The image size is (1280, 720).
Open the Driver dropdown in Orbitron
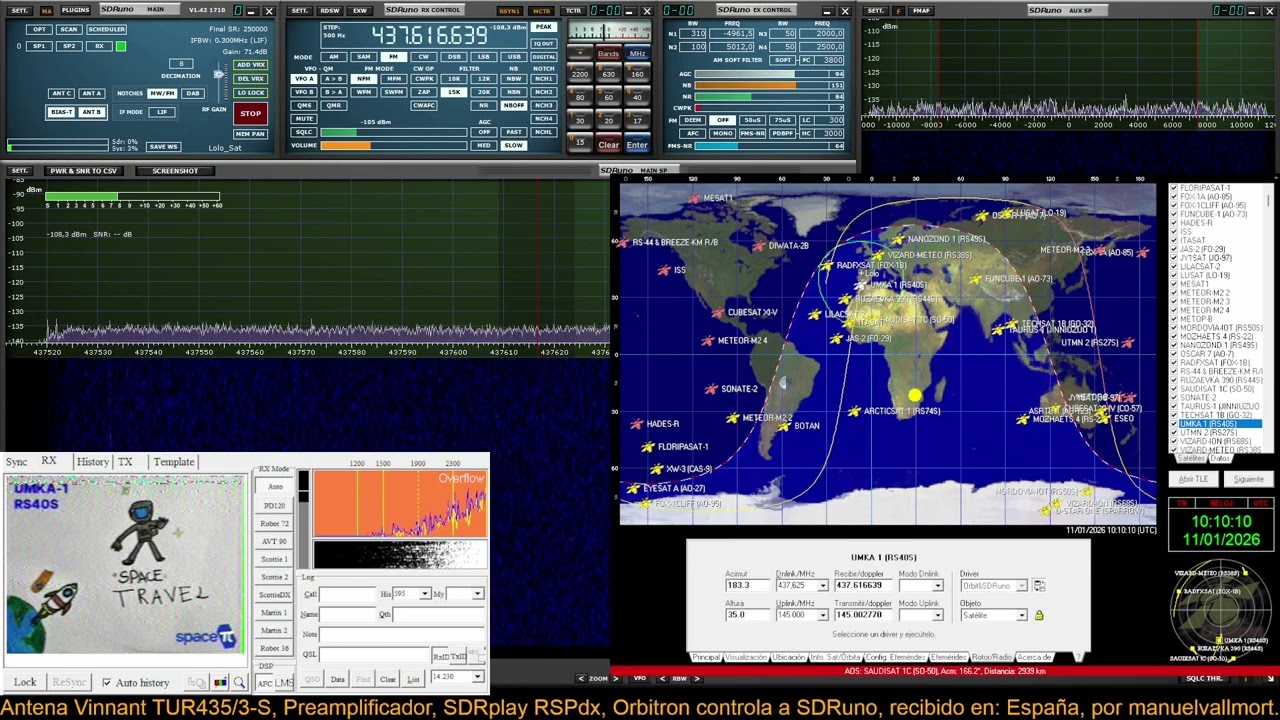1021,586
